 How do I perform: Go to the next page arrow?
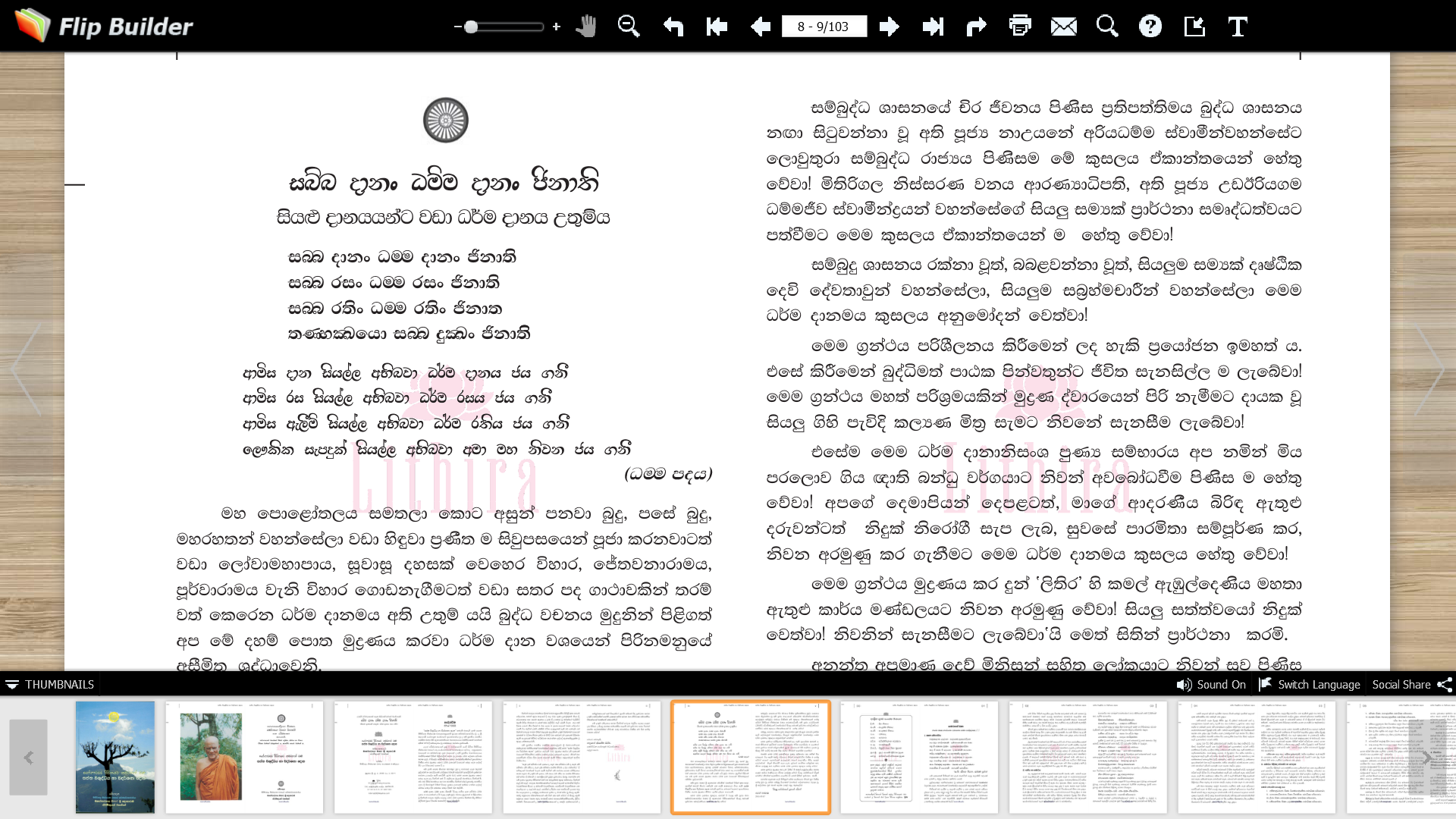889,27
